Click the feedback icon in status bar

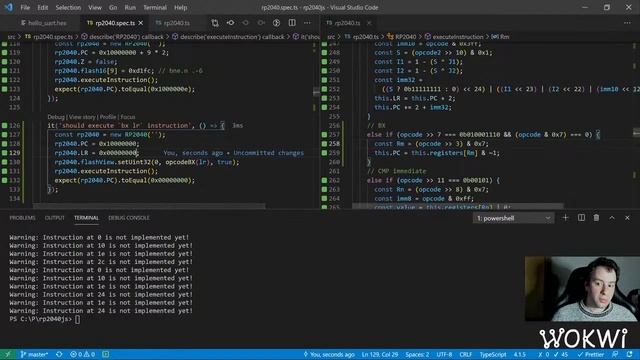pos(615,354)
